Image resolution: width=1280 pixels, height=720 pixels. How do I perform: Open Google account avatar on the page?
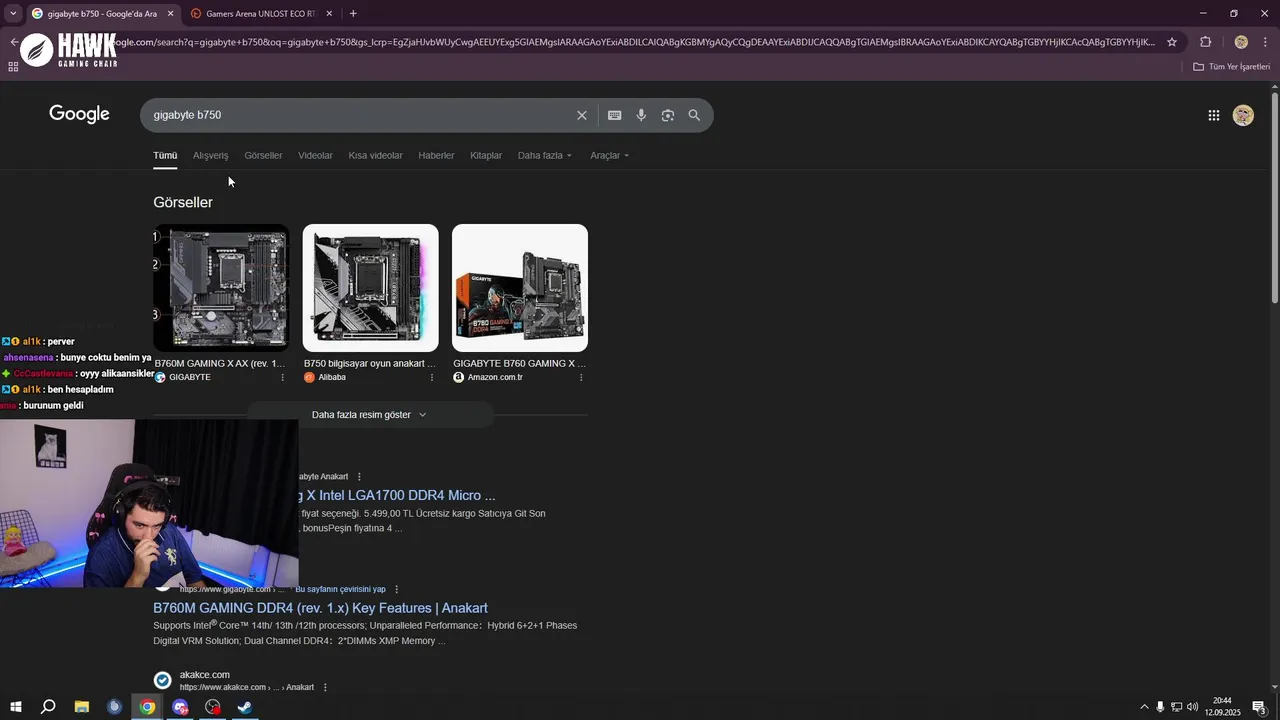pyautogui.click(x=1243, y=115)
